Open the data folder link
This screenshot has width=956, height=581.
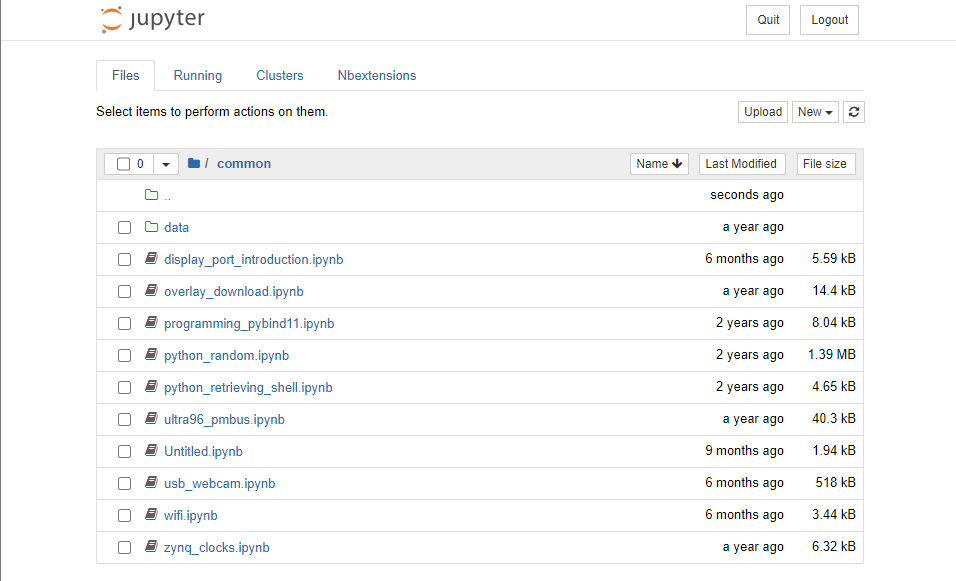point(176,227)
